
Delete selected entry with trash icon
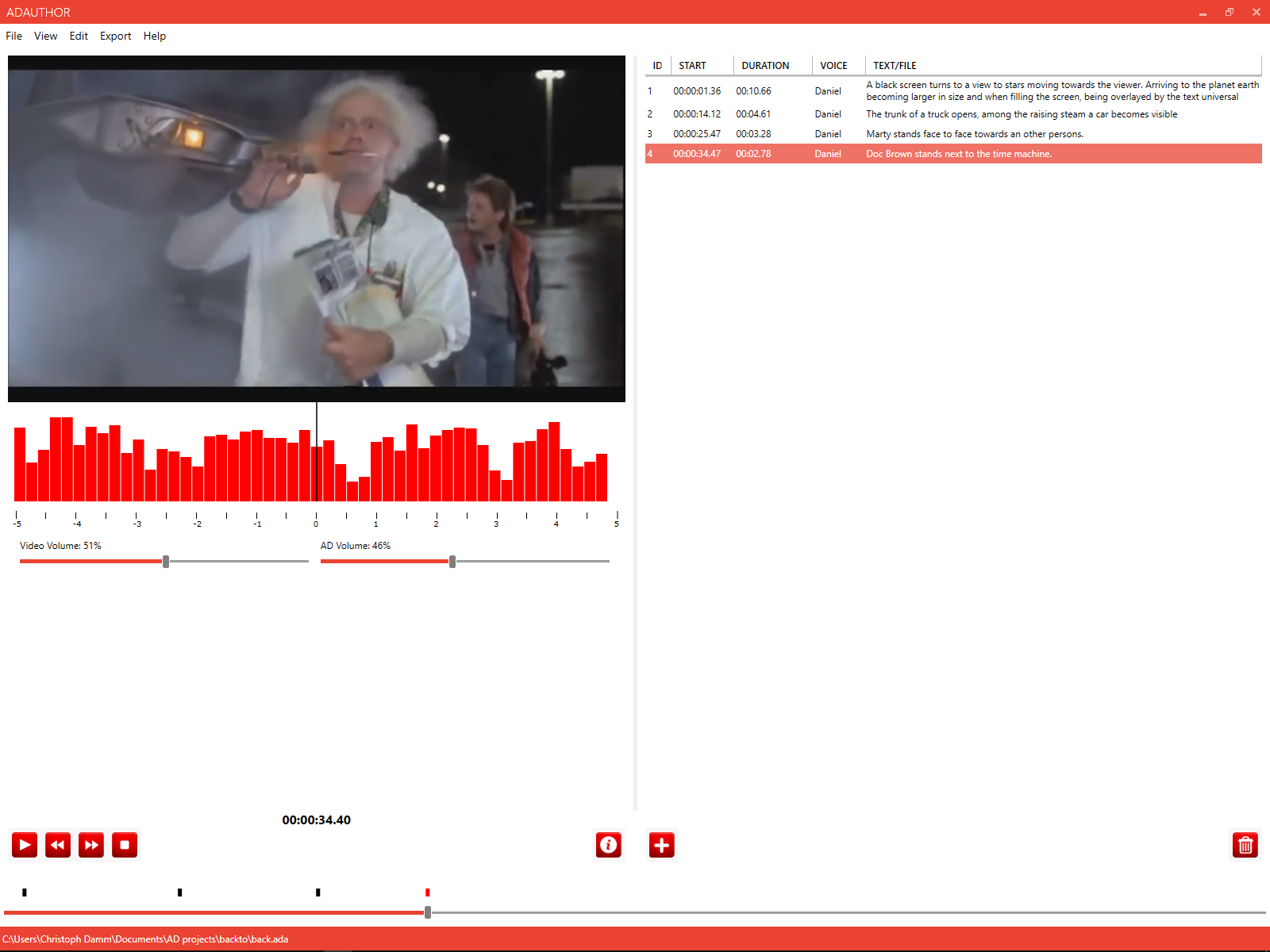[x=1245, y=845]
